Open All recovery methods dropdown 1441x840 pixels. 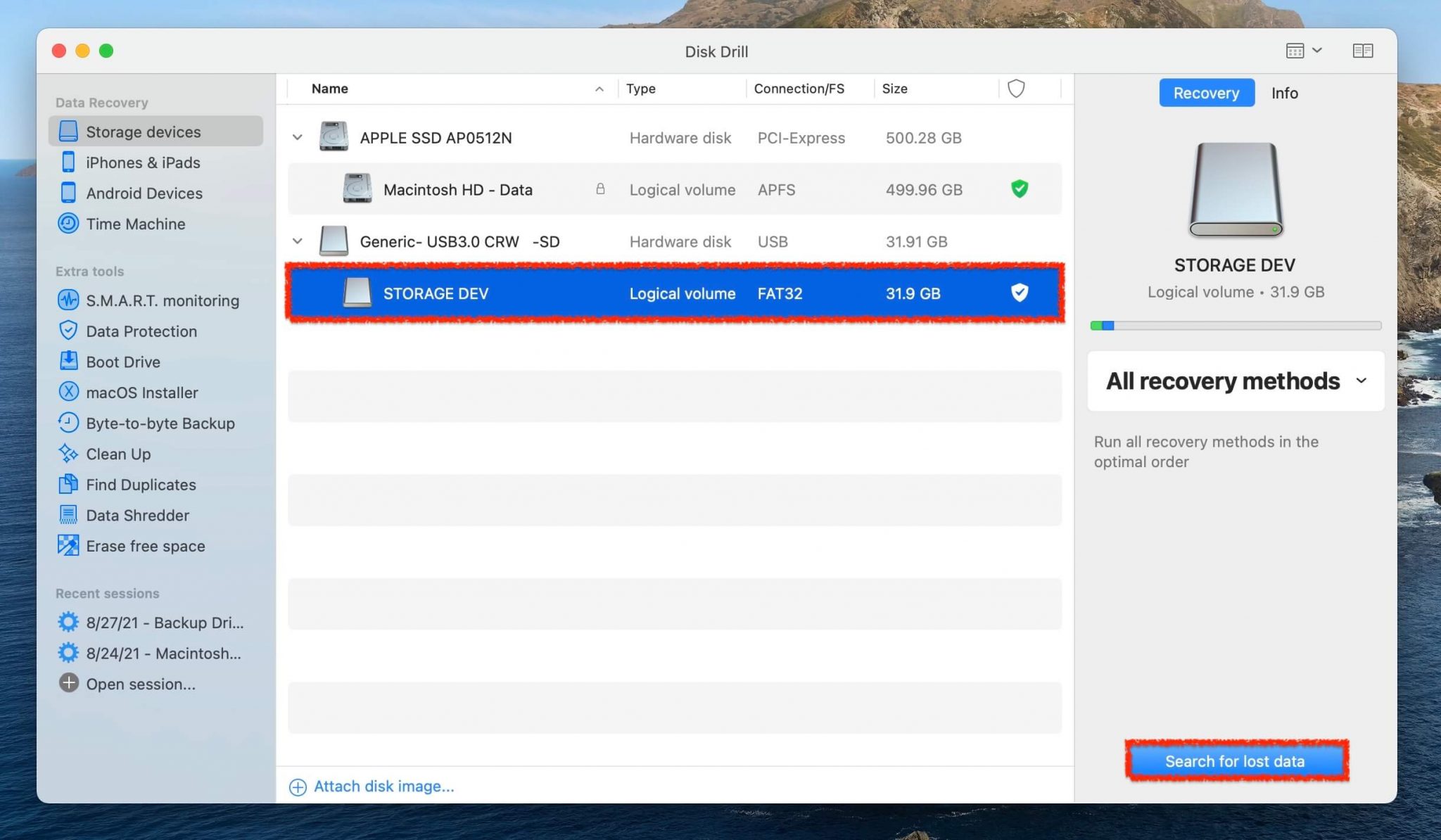tap(1236, 381)
